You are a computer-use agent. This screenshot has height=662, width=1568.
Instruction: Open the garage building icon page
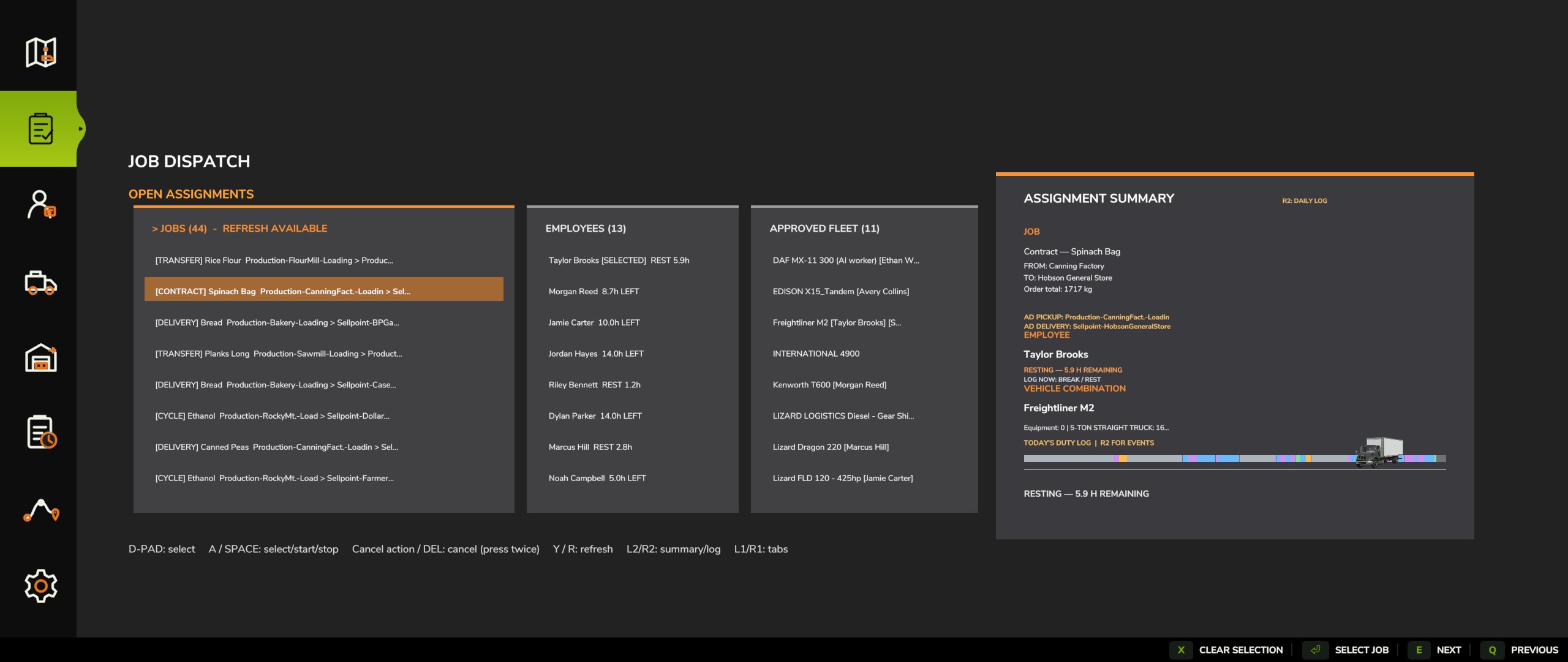pos(40,357)
